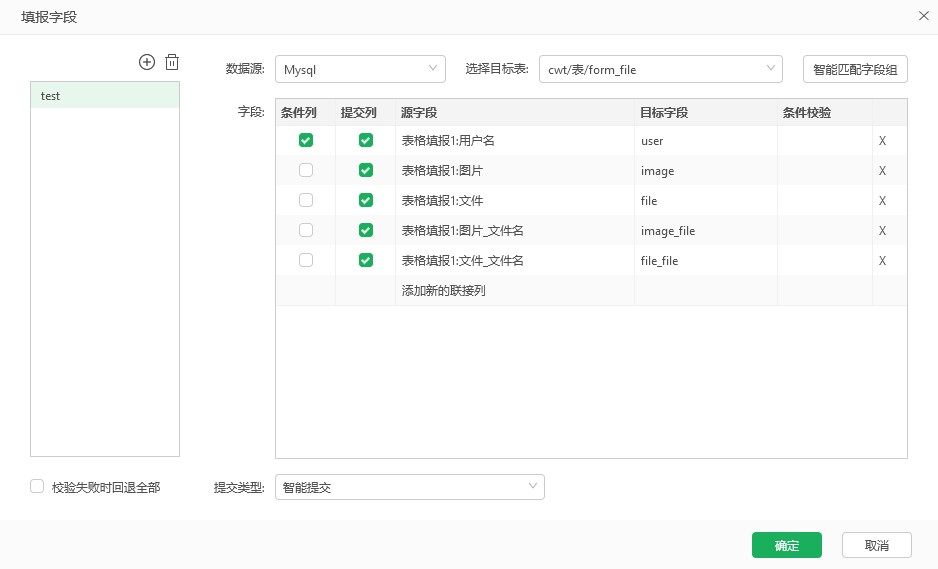Check 条件列 for 文件 row
This screenshot has width=938, height=569.
[x=306, y=200]
